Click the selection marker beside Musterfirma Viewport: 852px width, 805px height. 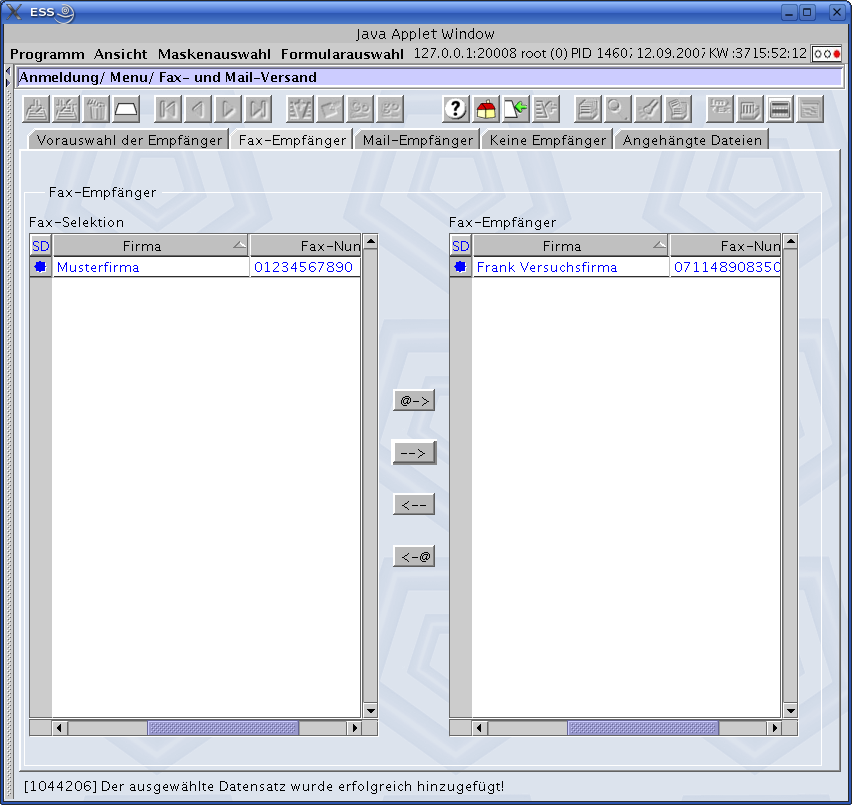pyautogui.click(x=40, y=267)
